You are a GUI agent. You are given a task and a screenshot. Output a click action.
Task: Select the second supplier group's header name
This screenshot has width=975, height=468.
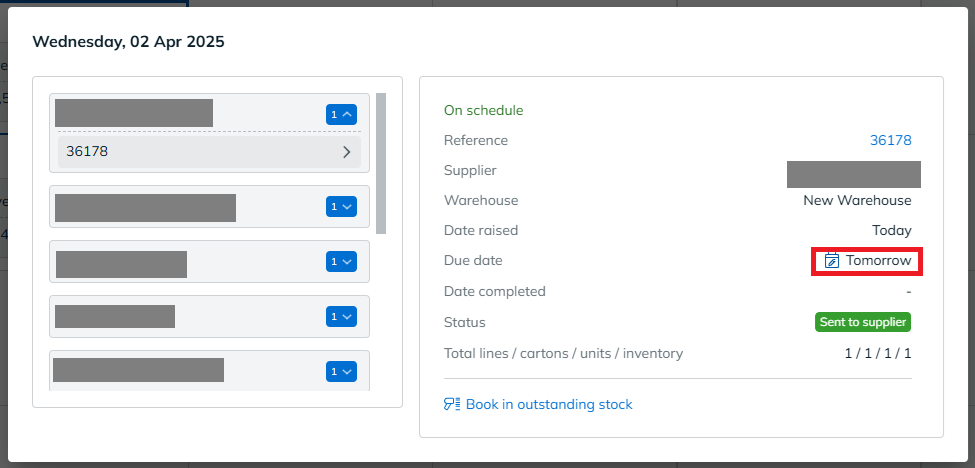point(146,208)
